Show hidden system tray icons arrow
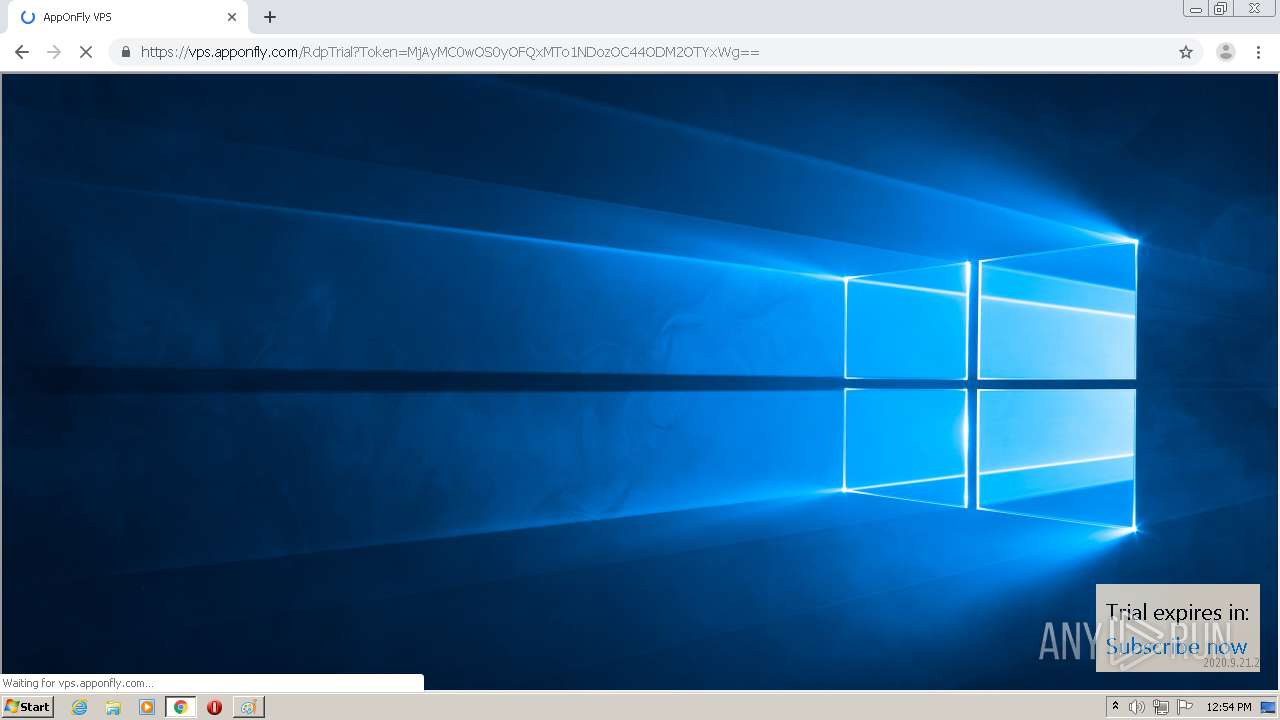The width and height of the screenshot is (1280, 720). [1115, 707]
